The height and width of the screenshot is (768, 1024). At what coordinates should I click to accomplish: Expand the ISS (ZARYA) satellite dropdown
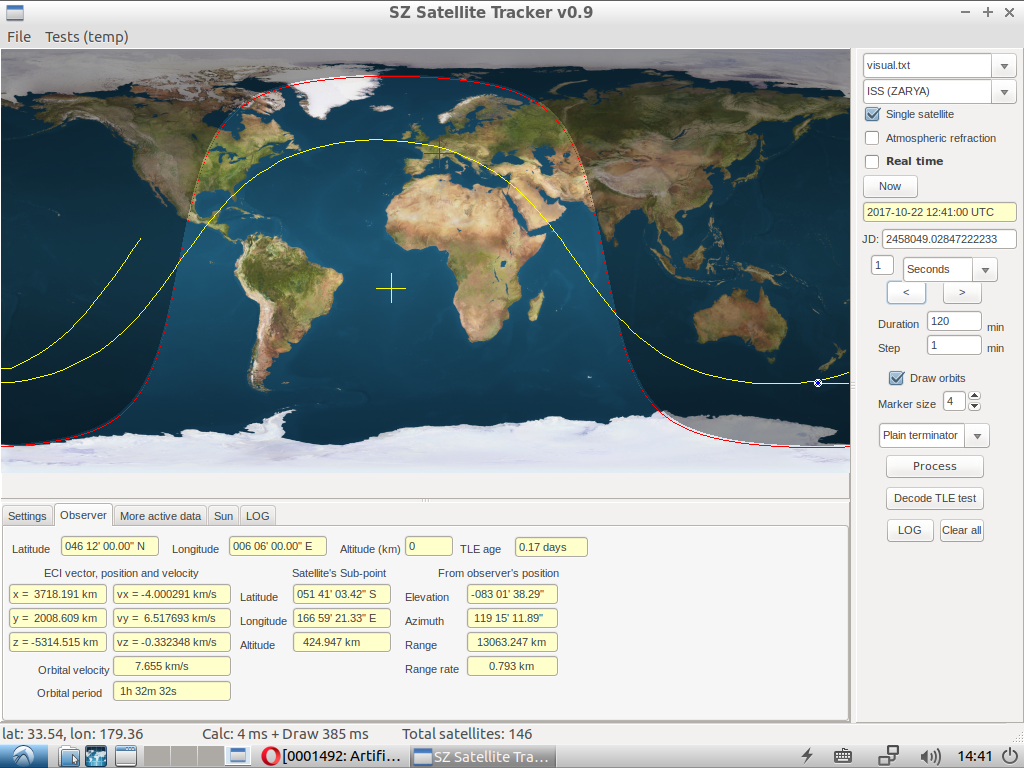point(1004,91)
